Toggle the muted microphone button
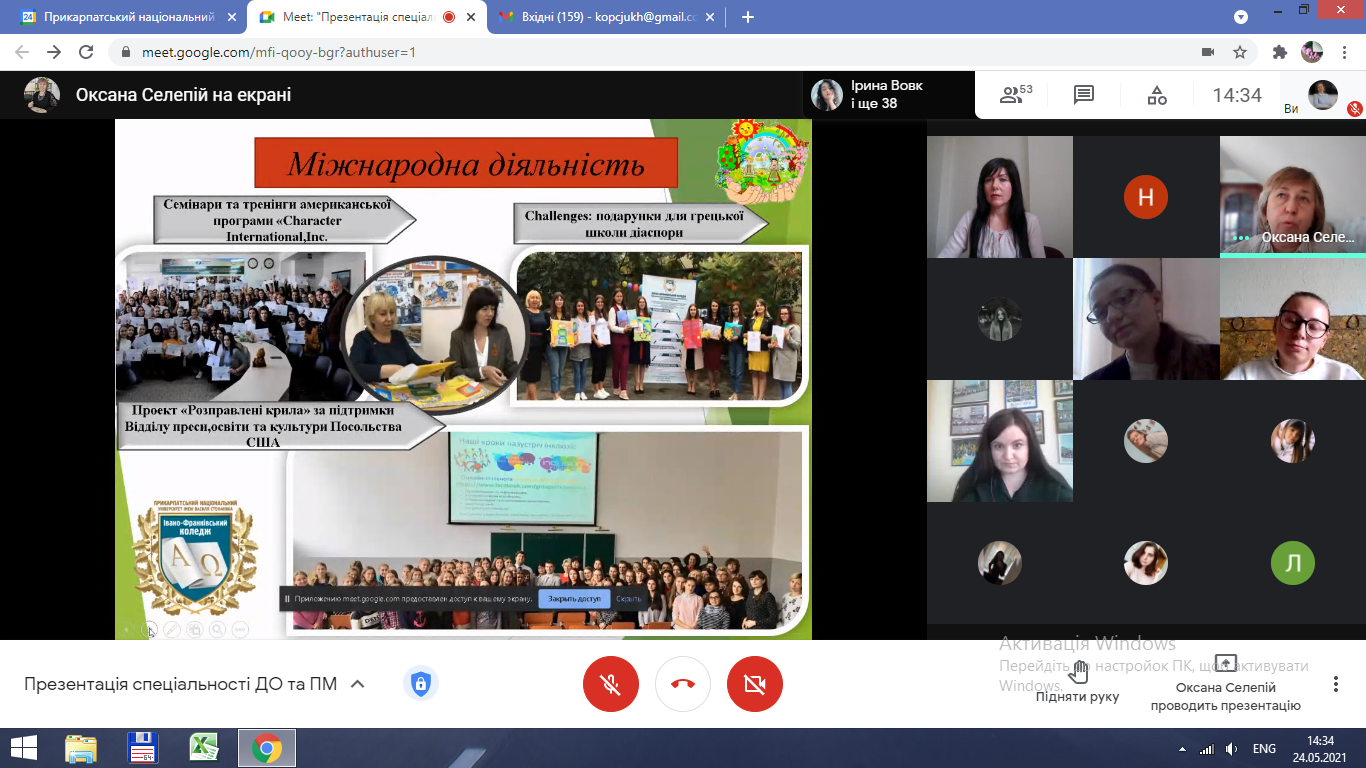Screen dimensions: 1366x768 611,684
